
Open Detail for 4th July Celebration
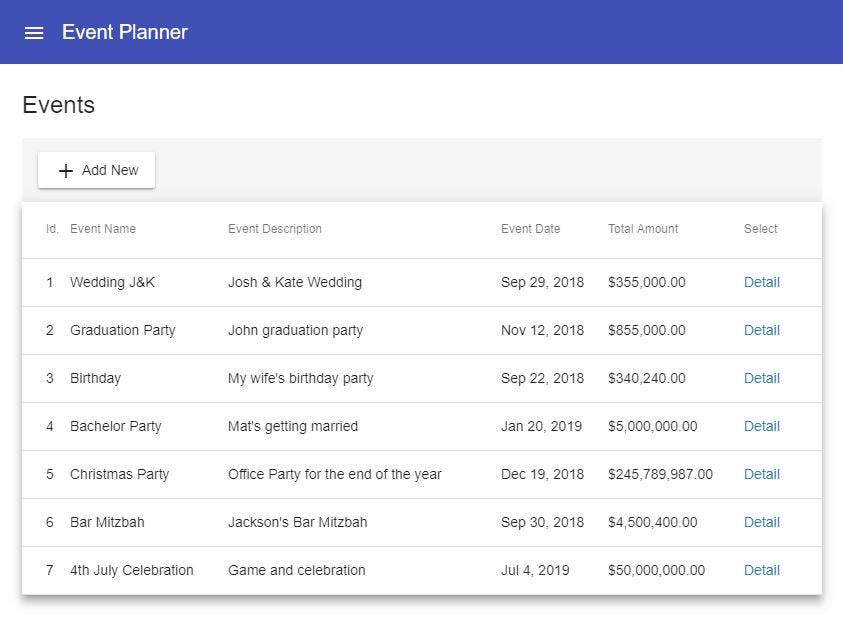761,570
